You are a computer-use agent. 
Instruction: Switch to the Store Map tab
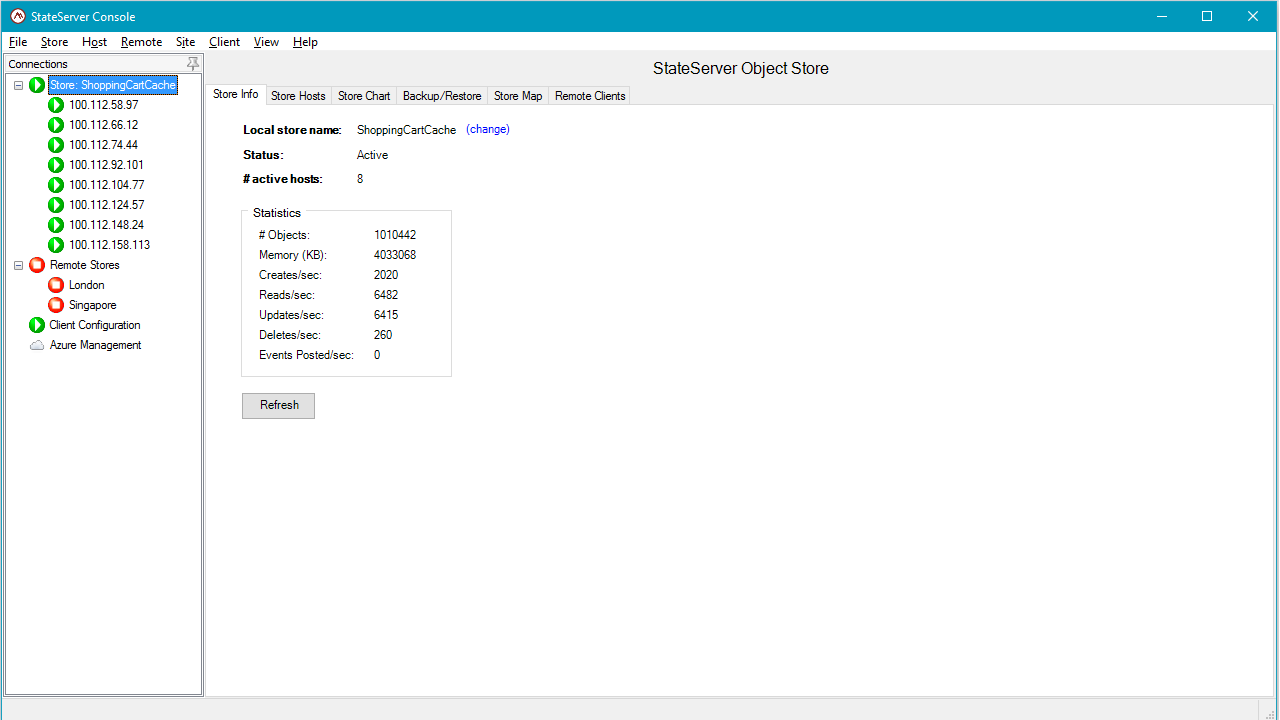(518, 96)
